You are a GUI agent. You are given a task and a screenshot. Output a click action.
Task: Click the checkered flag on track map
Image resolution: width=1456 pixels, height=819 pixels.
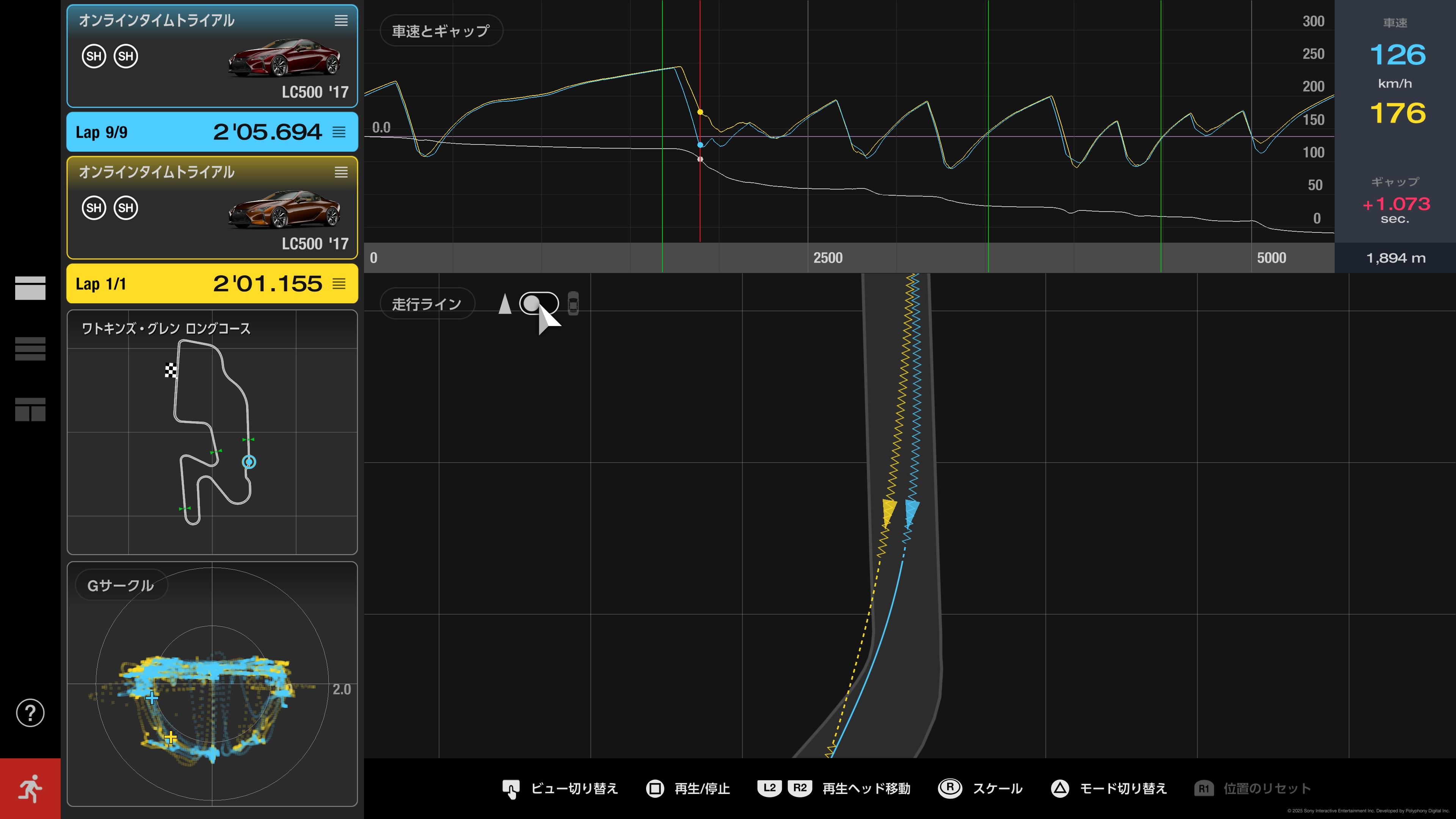(x=170, y=370)
